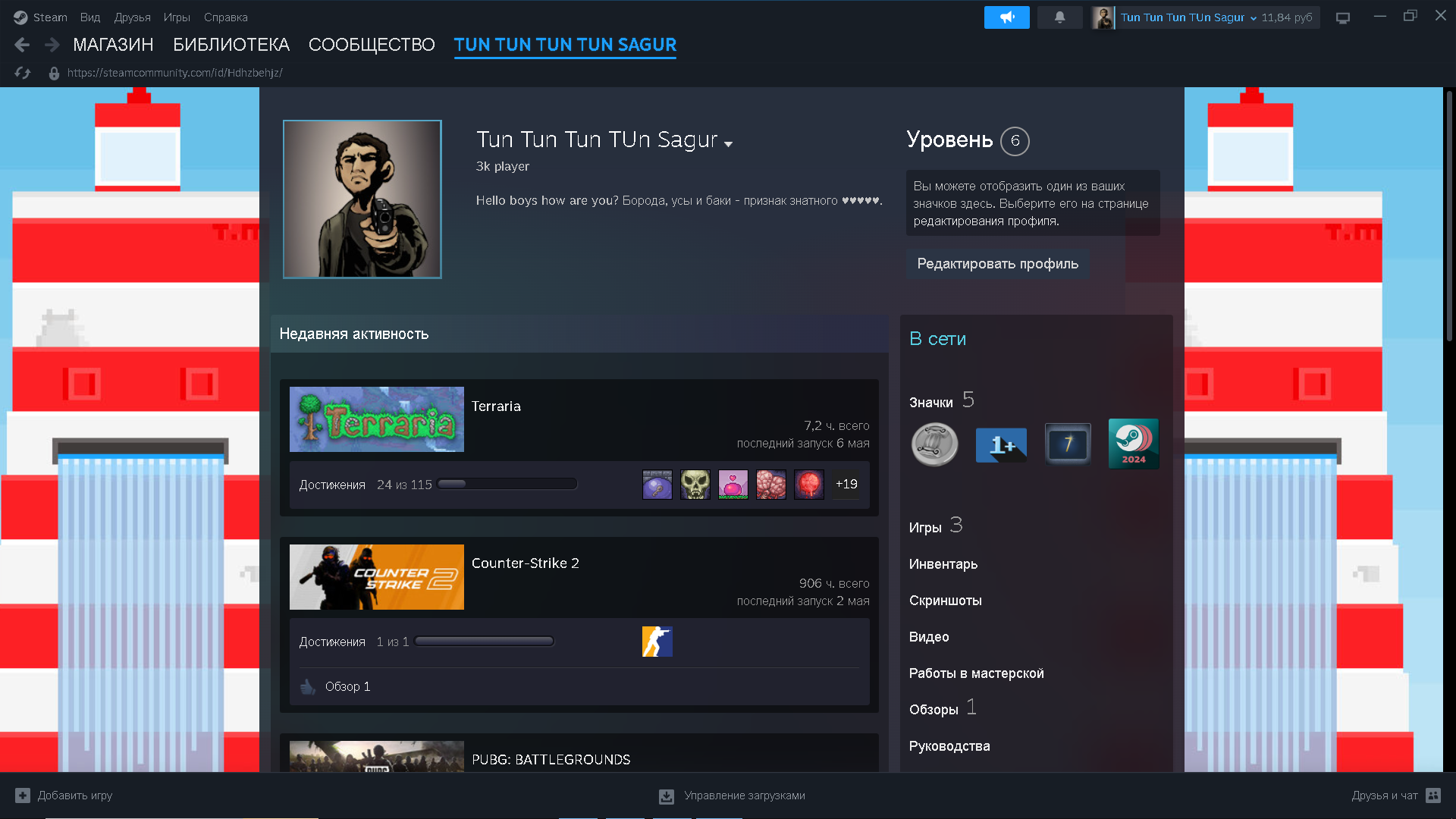The width and height of the screenshot is (1456, 819).
Task: Open the announcements megaphone button
Action: (x=1006, y=17)
